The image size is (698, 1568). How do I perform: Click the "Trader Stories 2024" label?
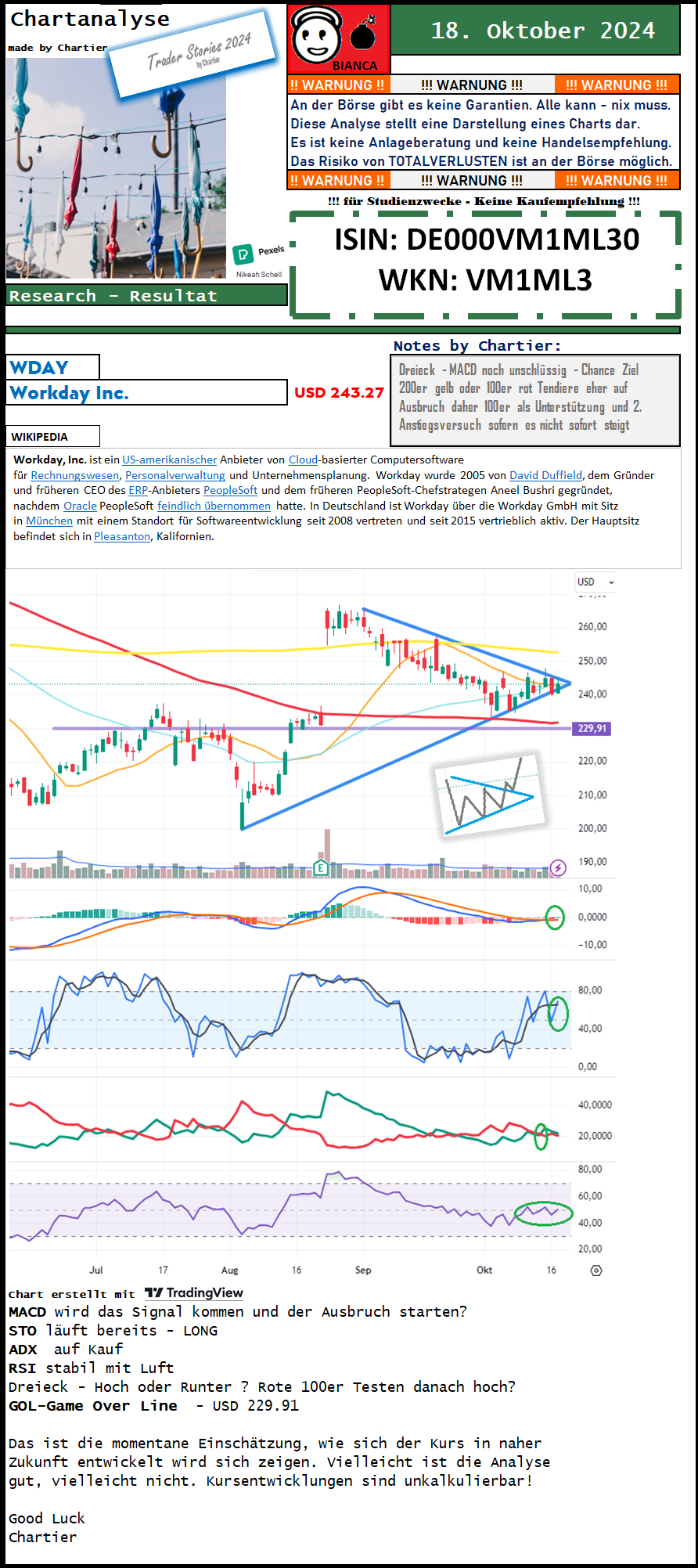pos(192,53)
